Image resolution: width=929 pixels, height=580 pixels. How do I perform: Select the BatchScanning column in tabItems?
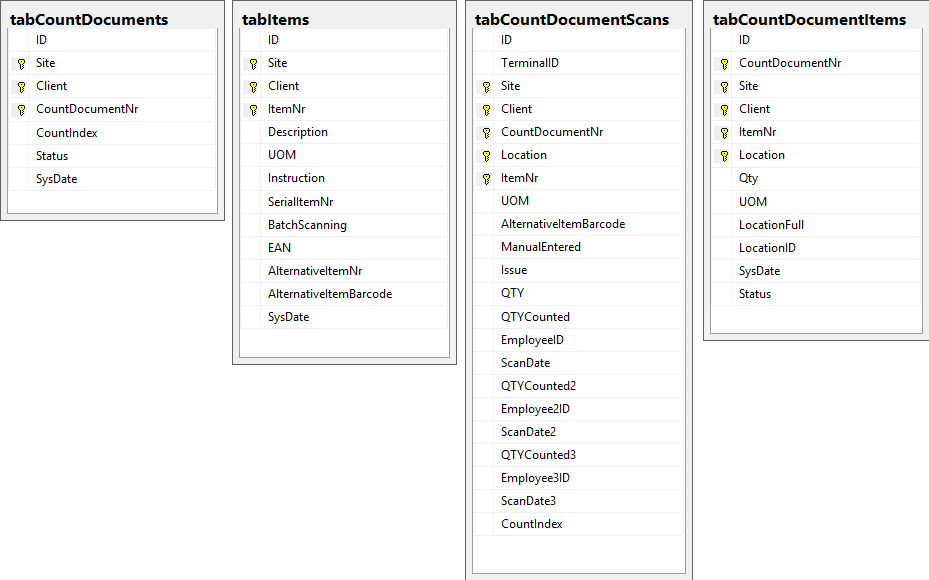(x=307, y=225)
